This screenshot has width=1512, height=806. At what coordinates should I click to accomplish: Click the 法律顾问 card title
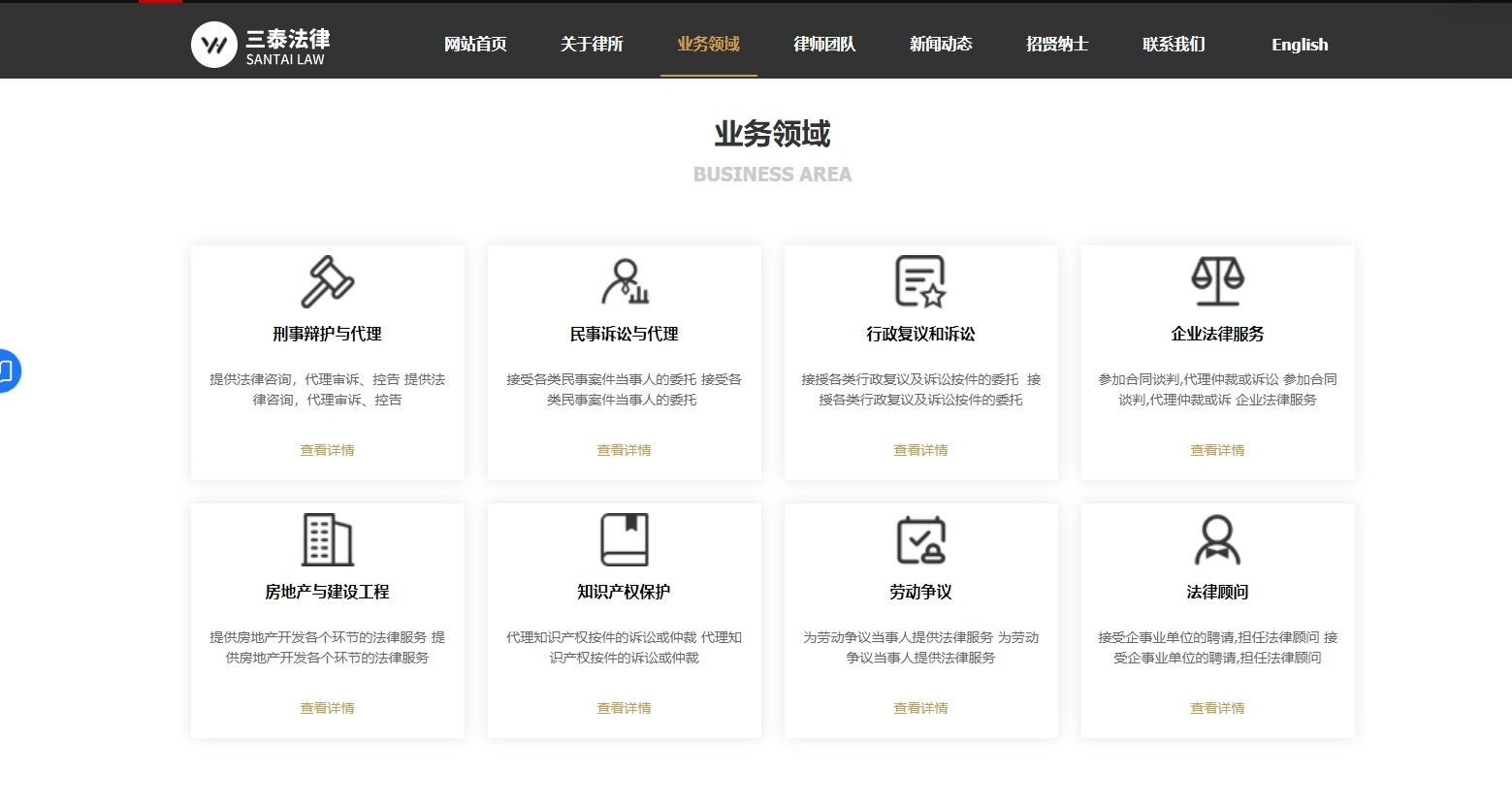(1217, 592)
